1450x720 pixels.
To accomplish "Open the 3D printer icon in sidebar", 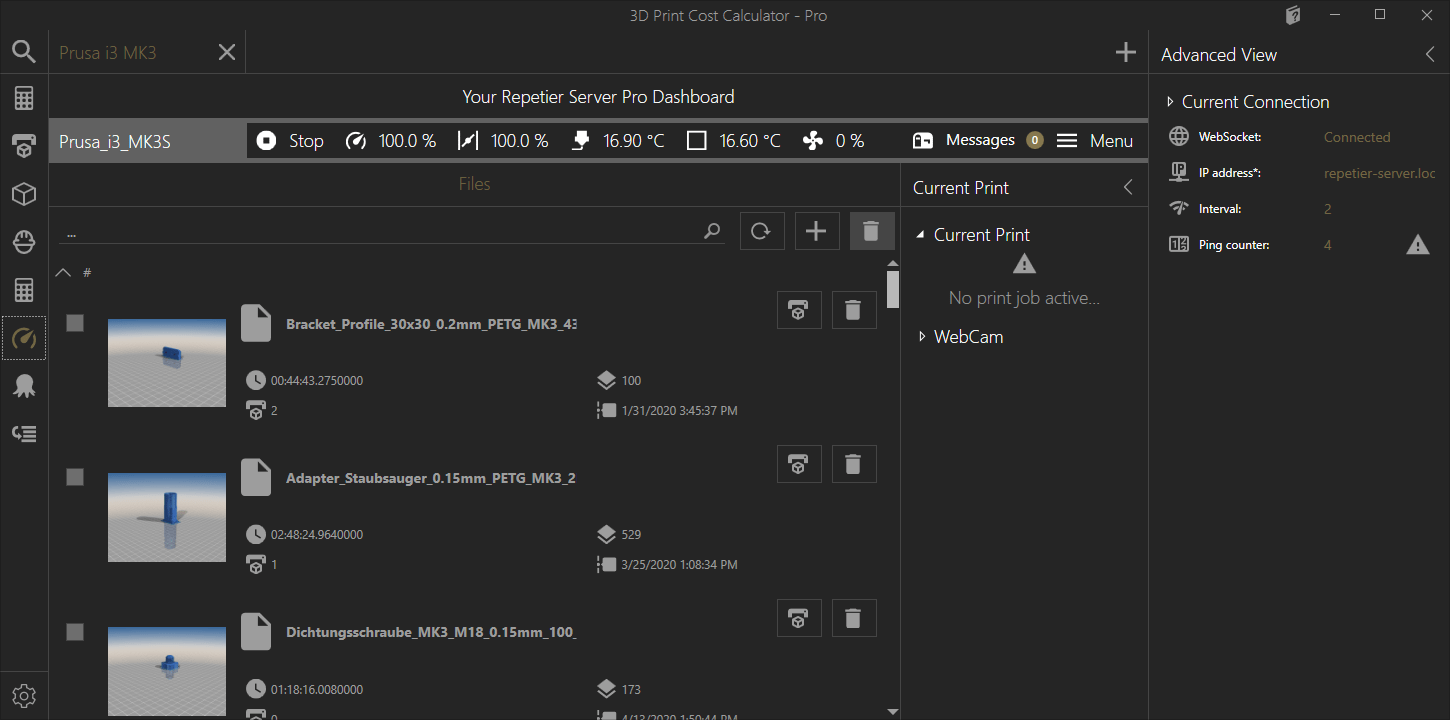I will tap(24, 147).
